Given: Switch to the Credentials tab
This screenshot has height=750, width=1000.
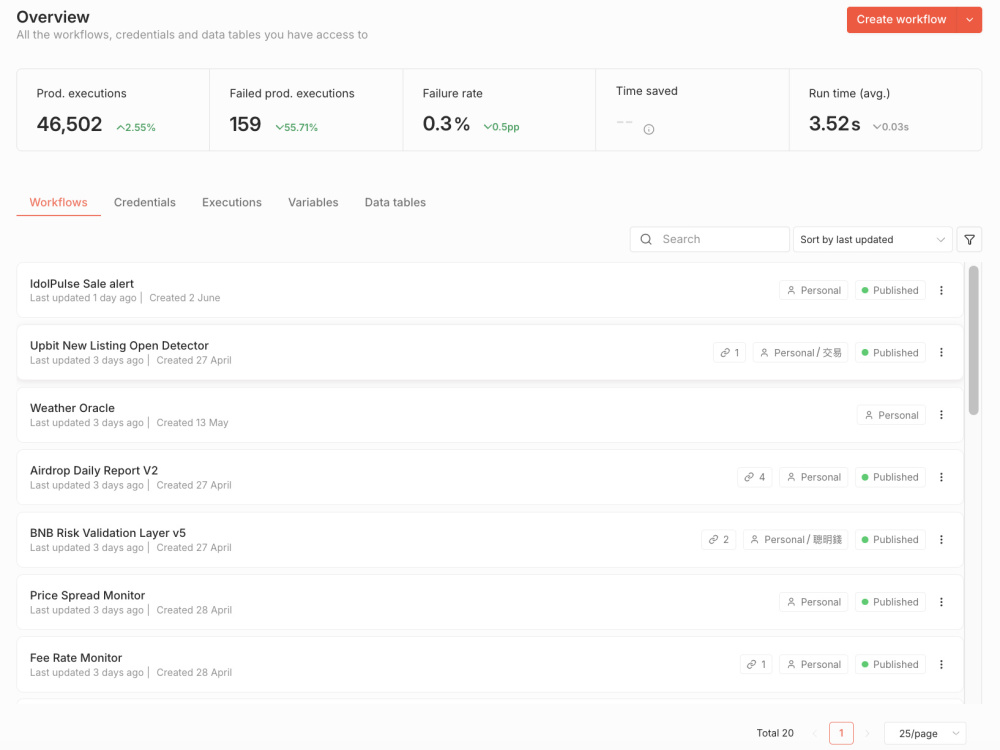Looking at the screenshot, I should [145, 202].
